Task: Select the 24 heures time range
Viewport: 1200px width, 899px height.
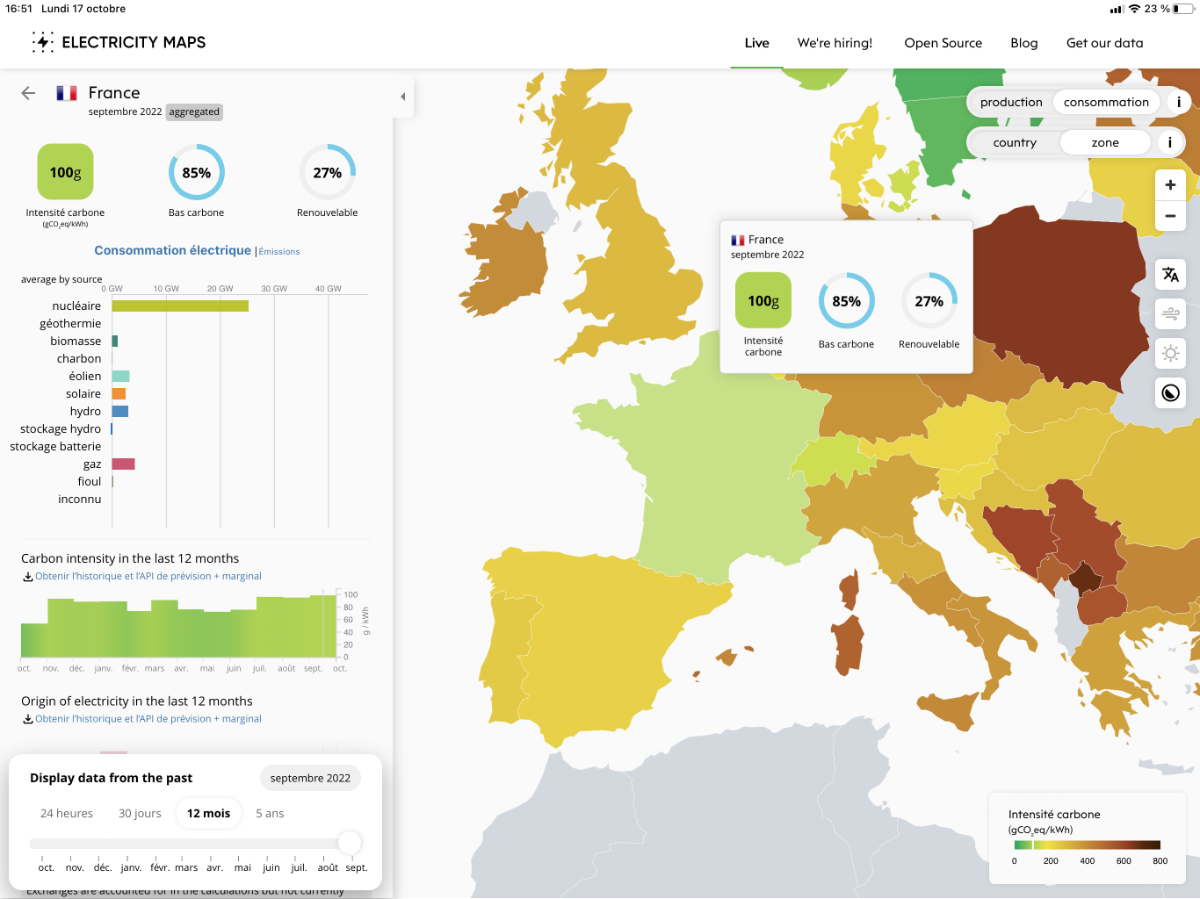Action: tap(67, 813)
